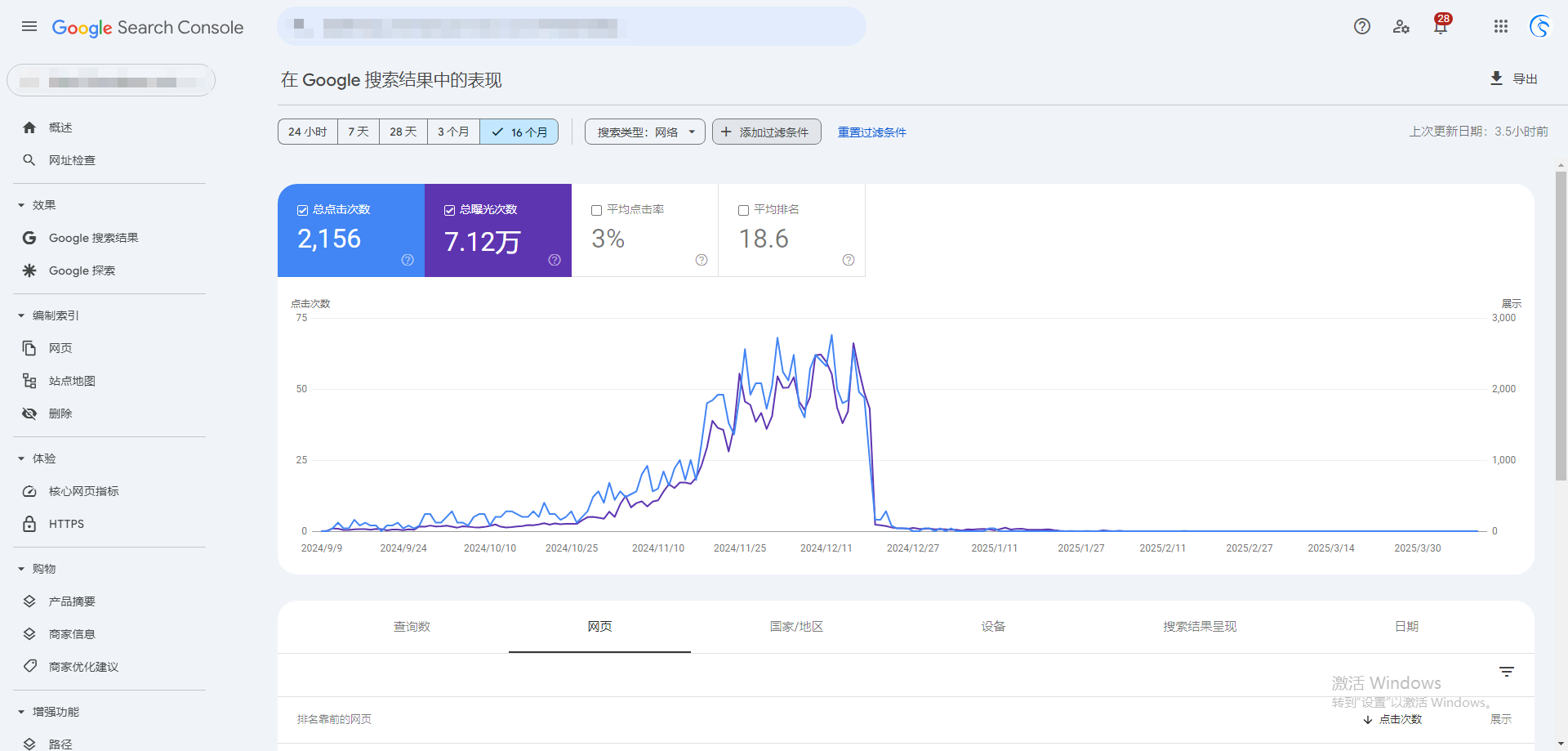Open the property selector dropdown

pos(111,80)
